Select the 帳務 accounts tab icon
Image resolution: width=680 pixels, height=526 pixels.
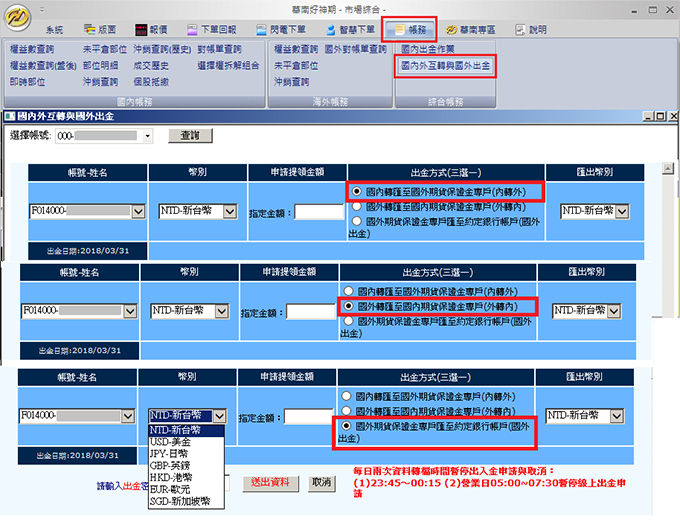pyautogui.click(x=399, y=29)
